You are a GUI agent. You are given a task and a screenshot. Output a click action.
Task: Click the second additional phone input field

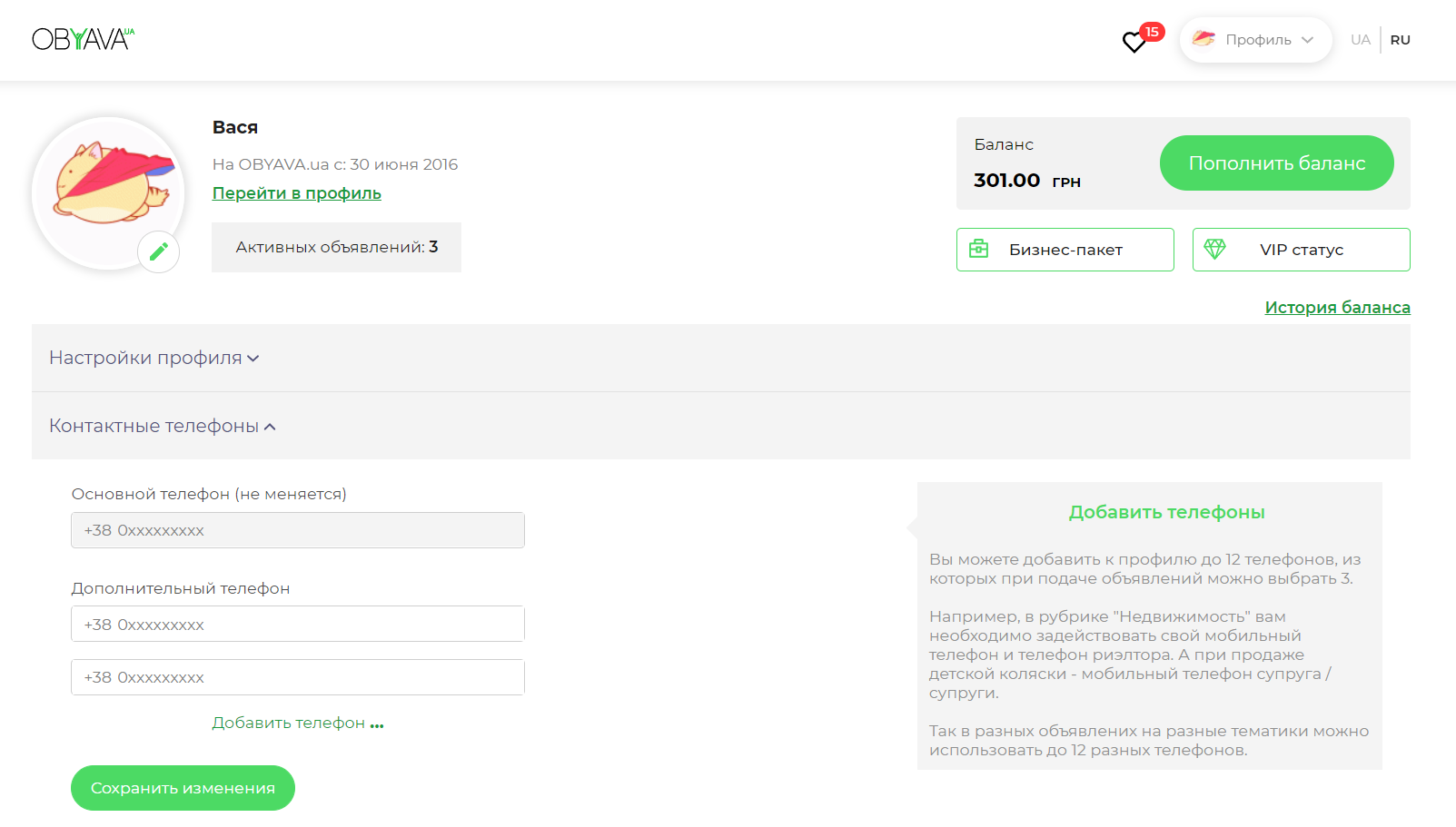pos(298,677)
